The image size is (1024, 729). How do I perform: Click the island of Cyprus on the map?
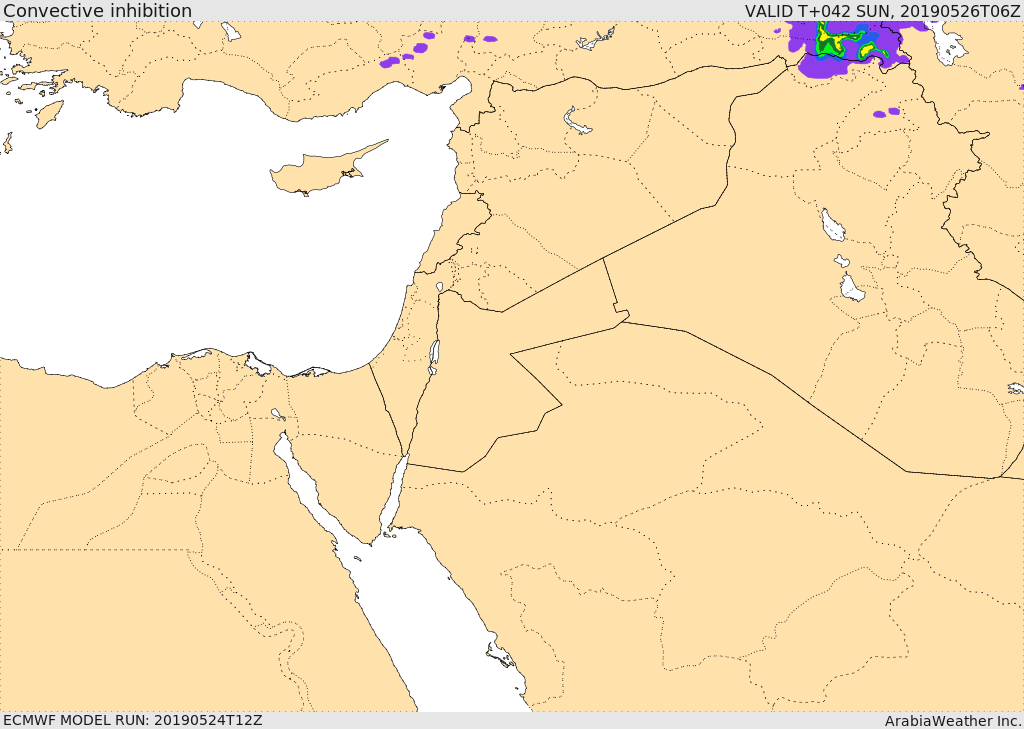[320, 170]
